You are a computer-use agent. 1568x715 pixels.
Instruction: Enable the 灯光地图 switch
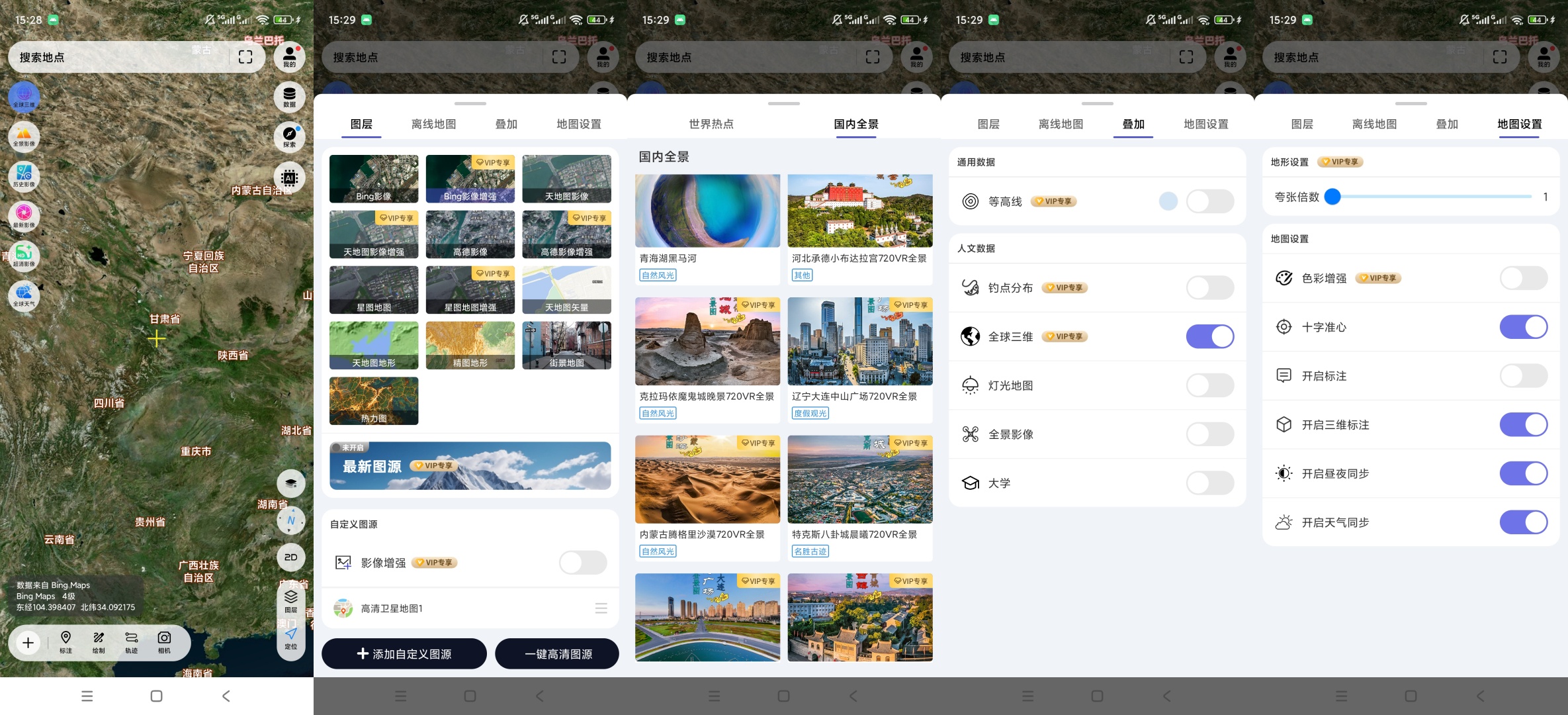coord(1210,385)
